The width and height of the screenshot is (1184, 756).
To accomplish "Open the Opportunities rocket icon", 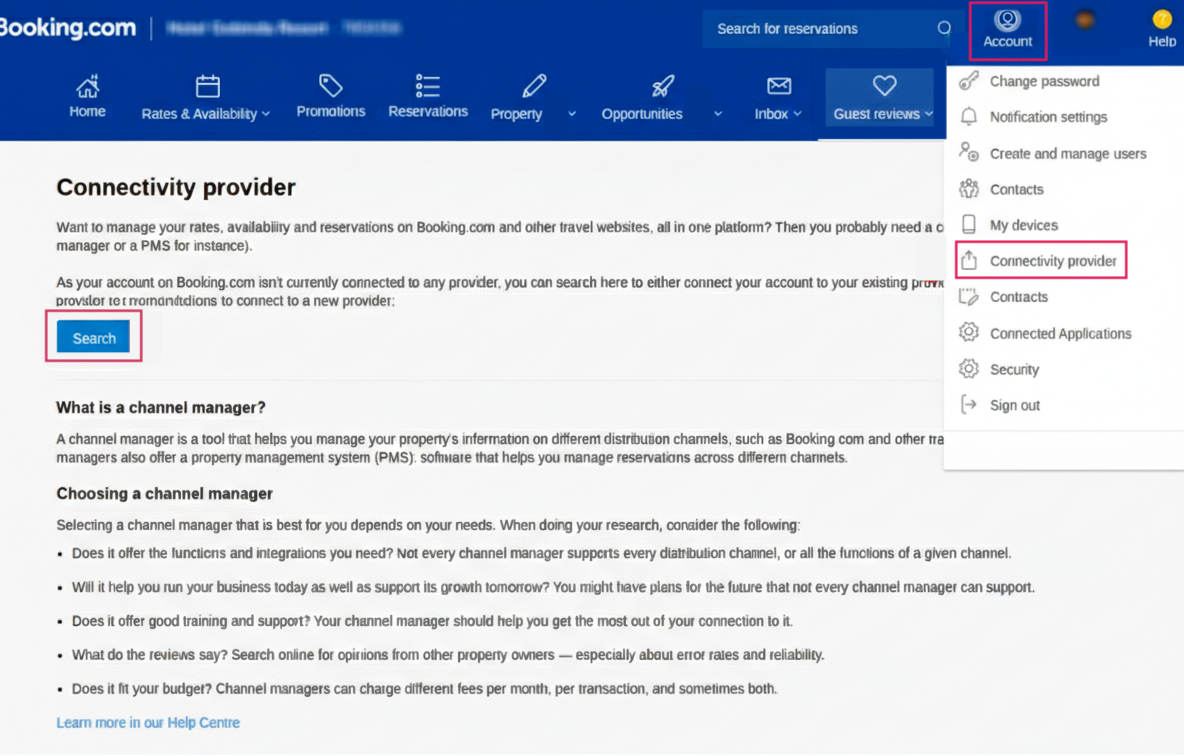I will pyautogui.click(x=663, y=87).
